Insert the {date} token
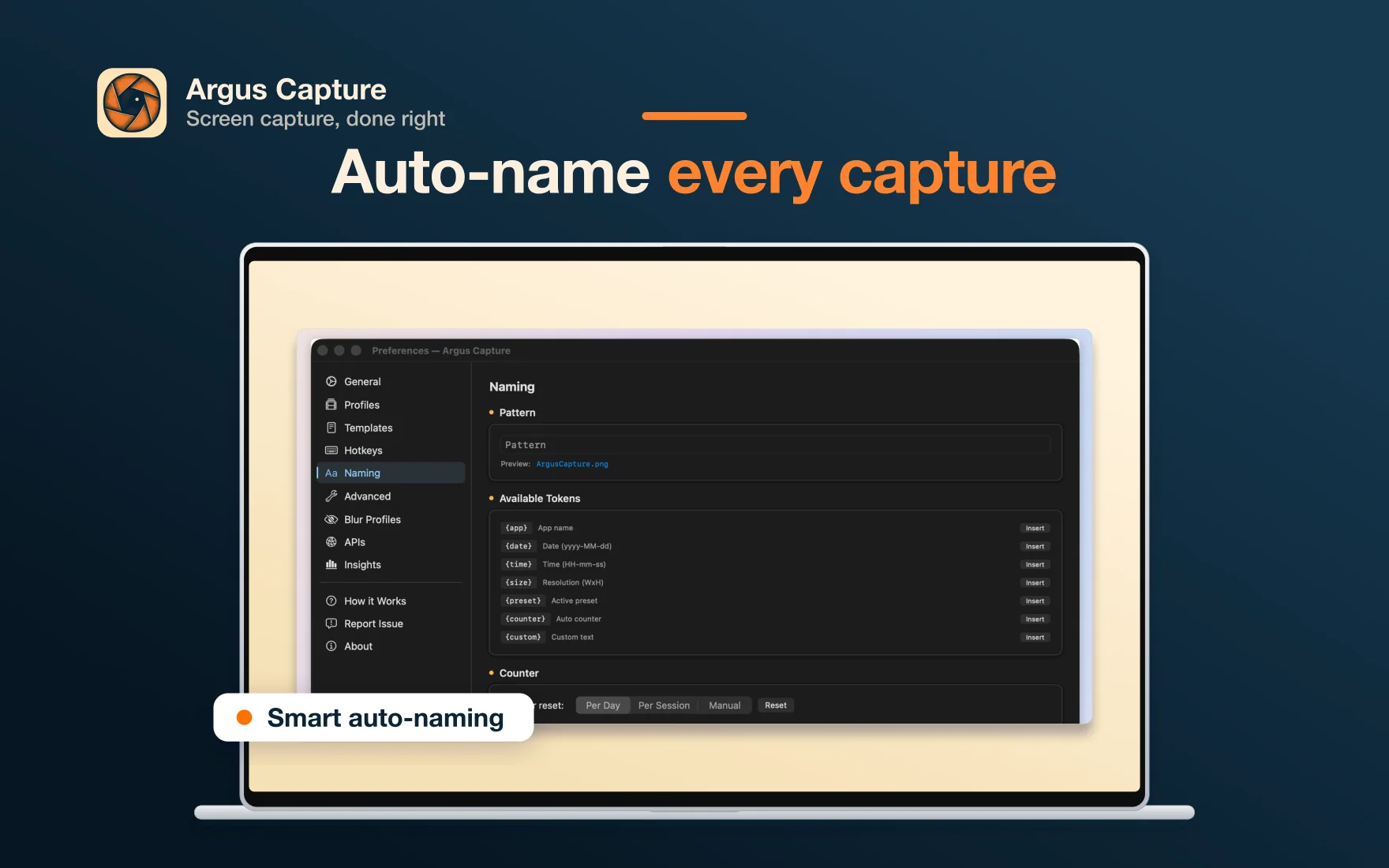 coord(1035,547)
